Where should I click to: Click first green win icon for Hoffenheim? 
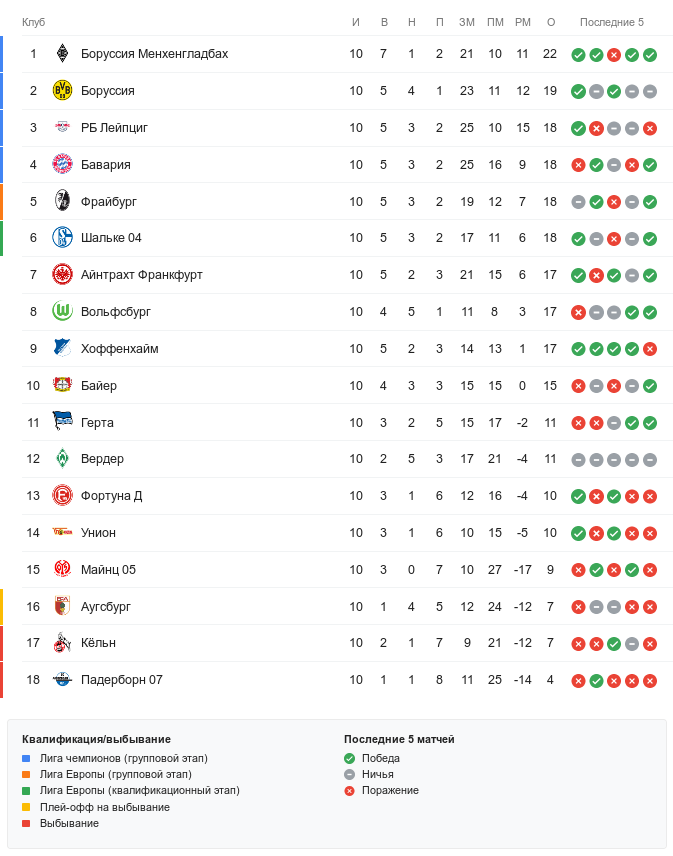click(578, 349)
